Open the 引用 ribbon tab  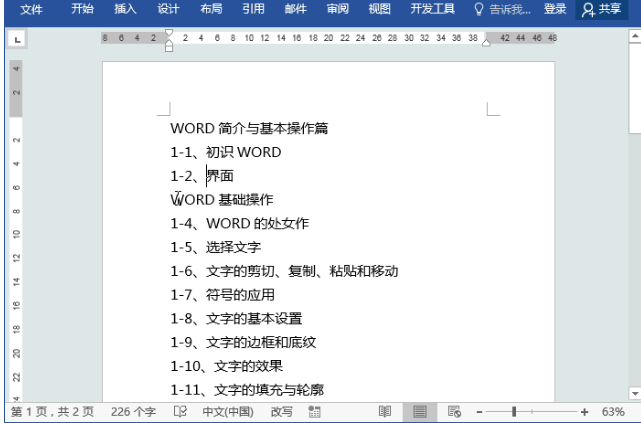[x=253, y=9]
